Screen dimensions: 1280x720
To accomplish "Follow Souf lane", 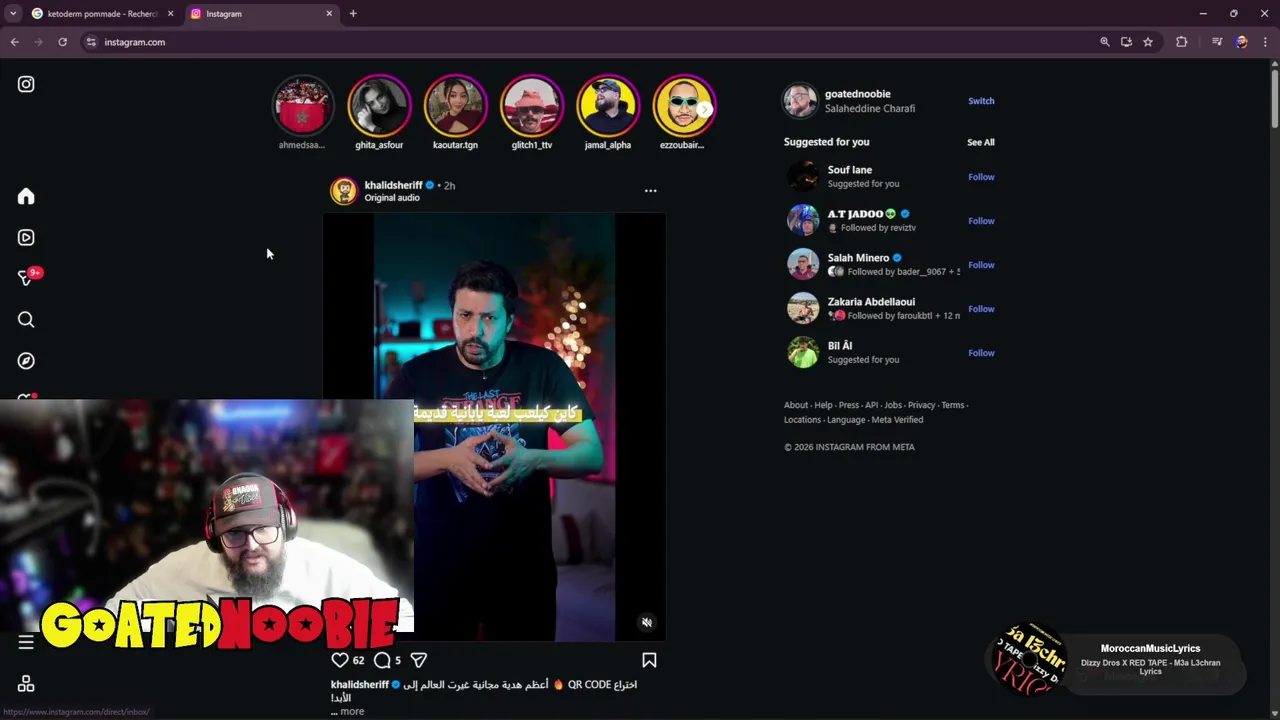I will [981, 177].
